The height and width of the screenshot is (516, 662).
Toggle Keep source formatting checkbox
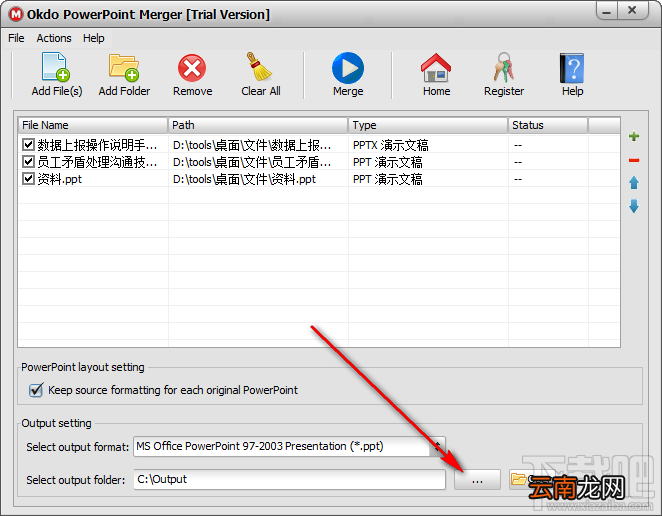click(36, 390)
